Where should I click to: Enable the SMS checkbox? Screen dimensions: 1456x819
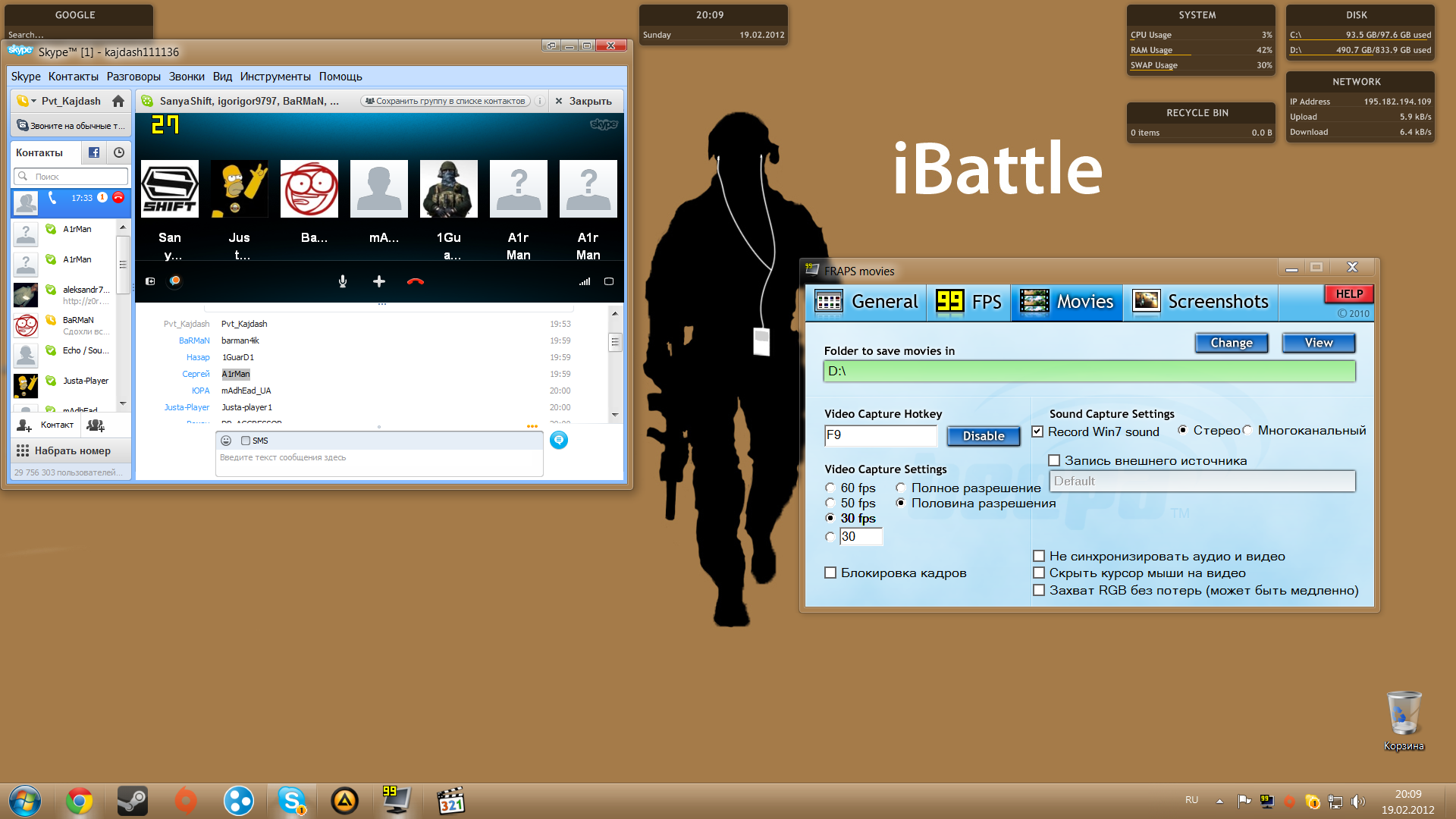pyautogui.click(x=246, y=441)
